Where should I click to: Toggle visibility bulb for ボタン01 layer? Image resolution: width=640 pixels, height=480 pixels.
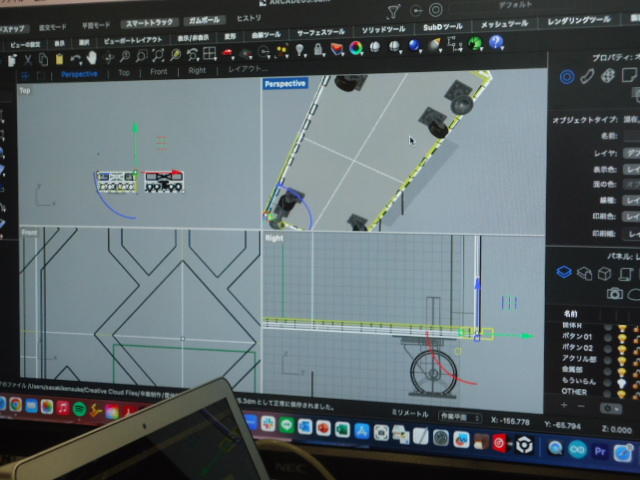coord(622,339)
